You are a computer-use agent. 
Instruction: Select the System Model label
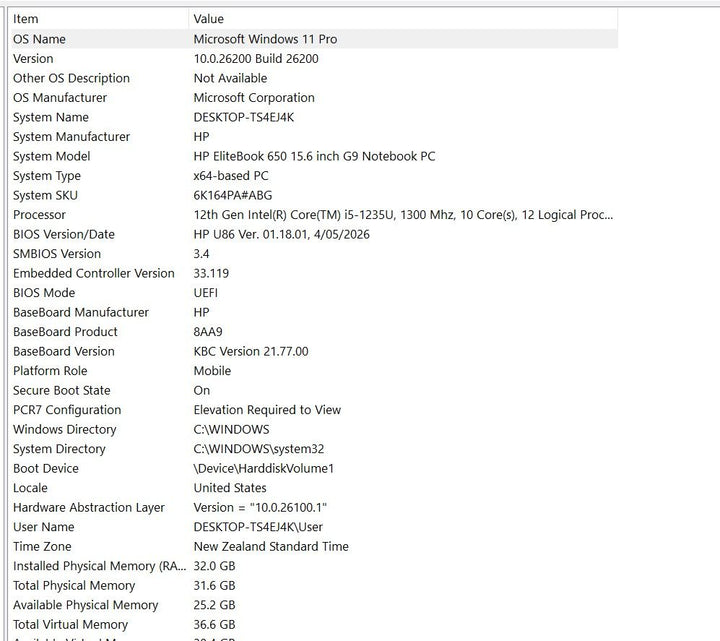point(51,156)
